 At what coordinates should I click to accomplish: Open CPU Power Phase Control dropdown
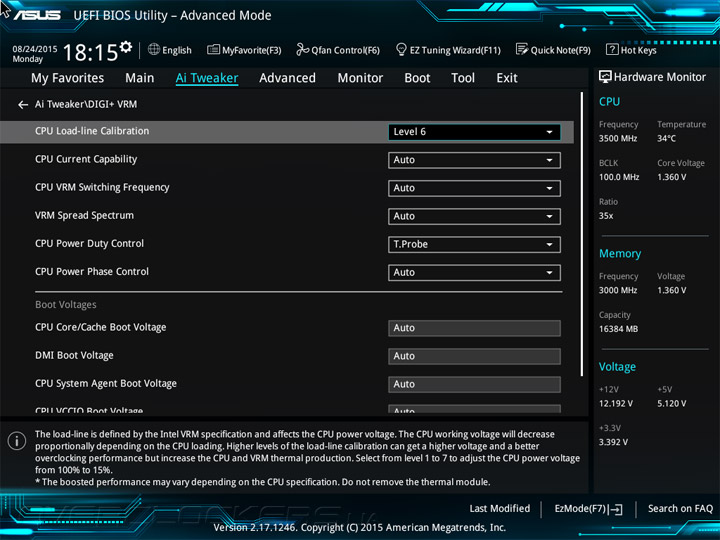pos(474,272)
